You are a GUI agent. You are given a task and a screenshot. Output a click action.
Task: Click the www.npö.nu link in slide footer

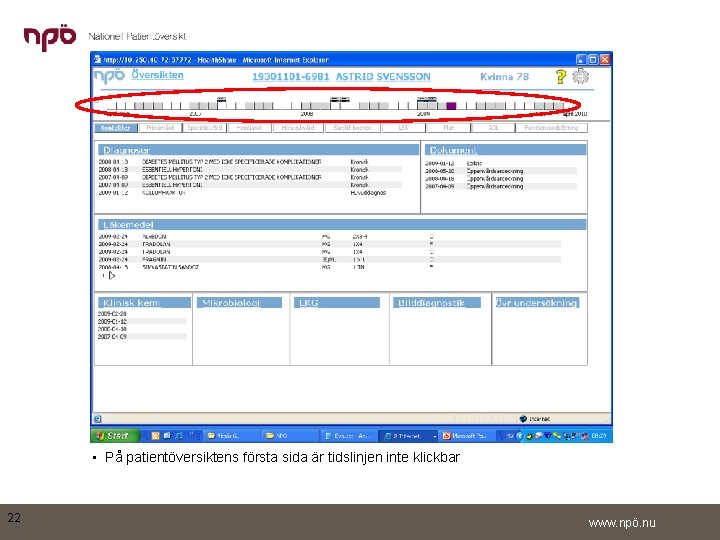tap(622, 523)
